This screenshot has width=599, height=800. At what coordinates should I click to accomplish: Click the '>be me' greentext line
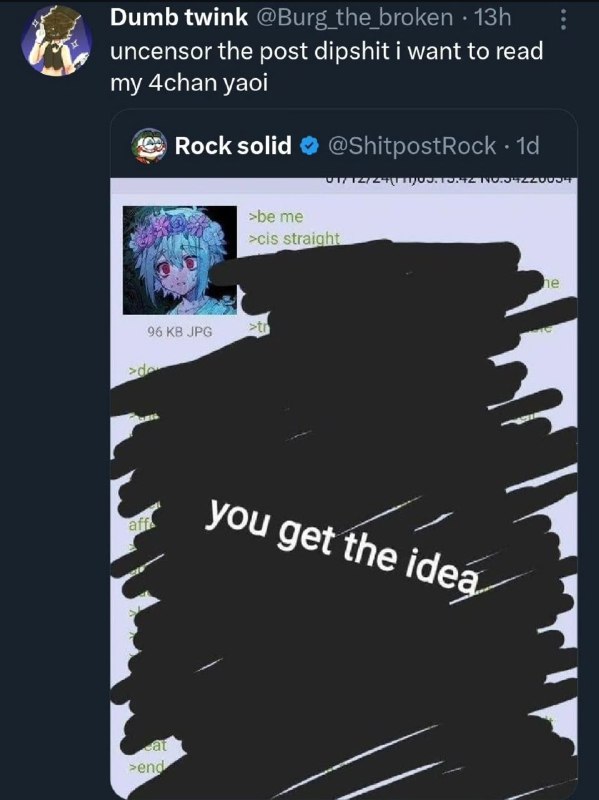(x=276, y=217)
